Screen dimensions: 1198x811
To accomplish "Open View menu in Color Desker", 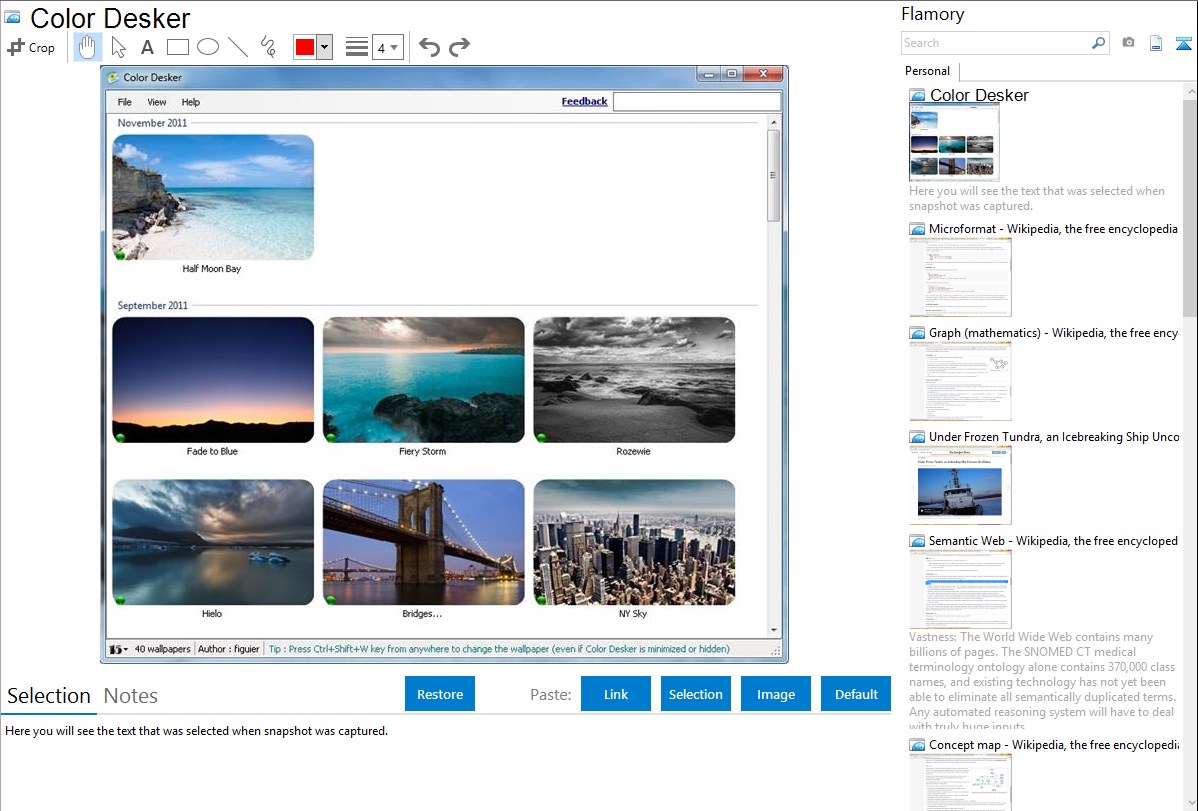I will pos(157,102).
